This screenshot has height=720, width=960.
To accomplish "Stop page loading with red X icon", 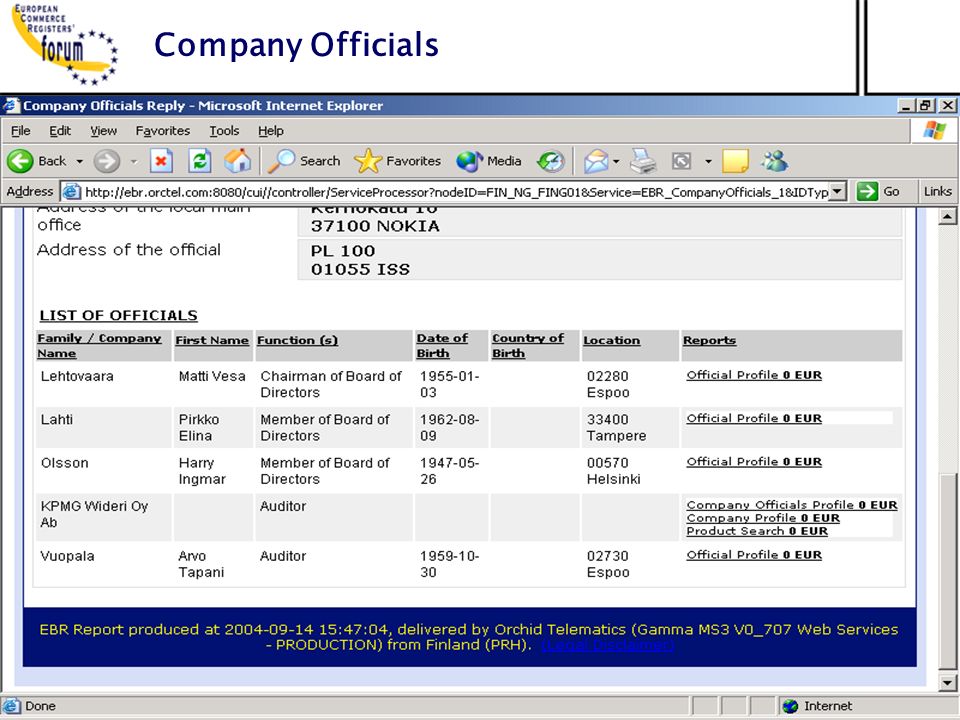I will tap(161, 161).
